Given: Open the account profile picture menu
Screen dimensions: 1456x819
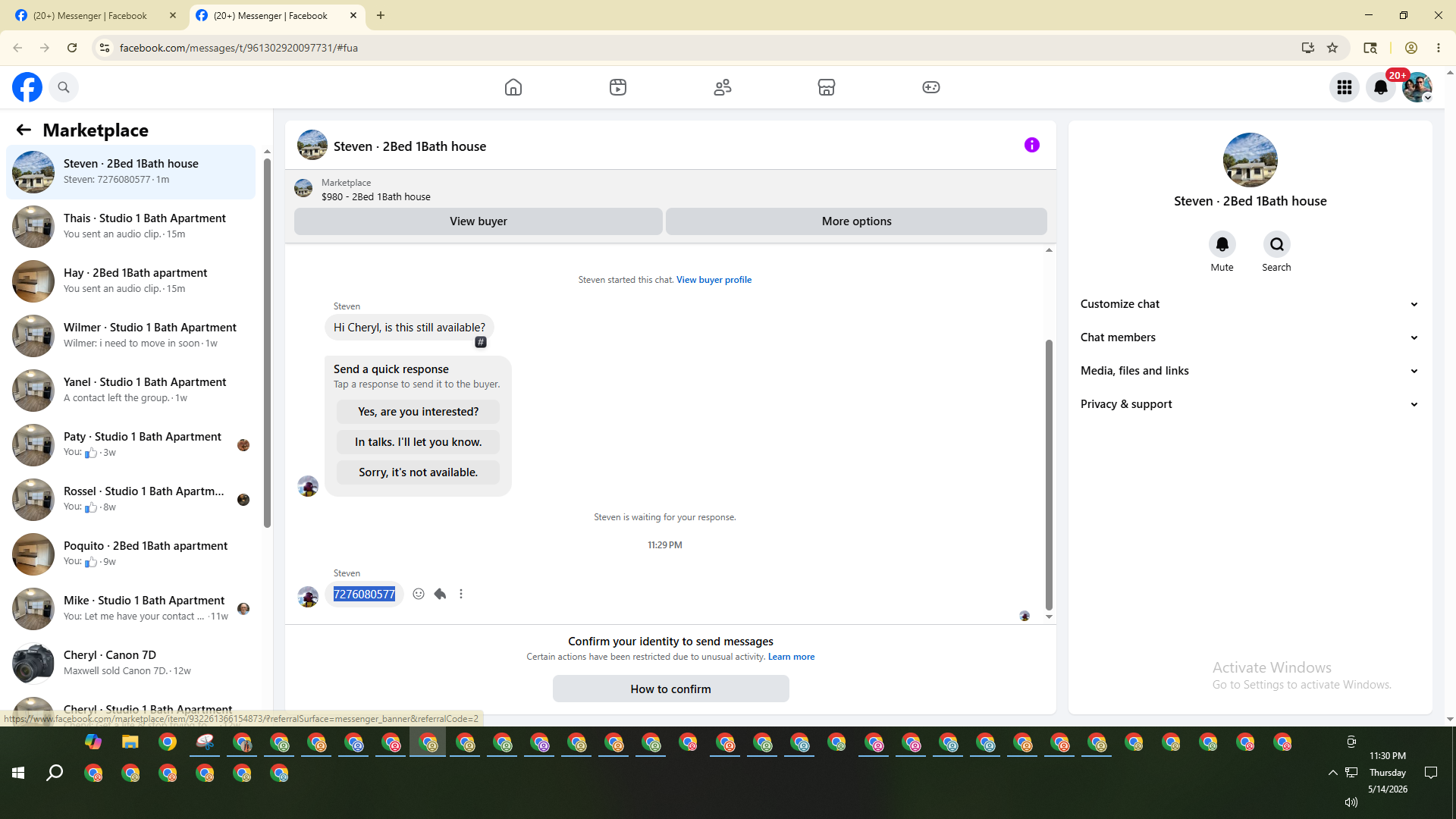Looking at the screenshot, I should tap(1417, 87).
